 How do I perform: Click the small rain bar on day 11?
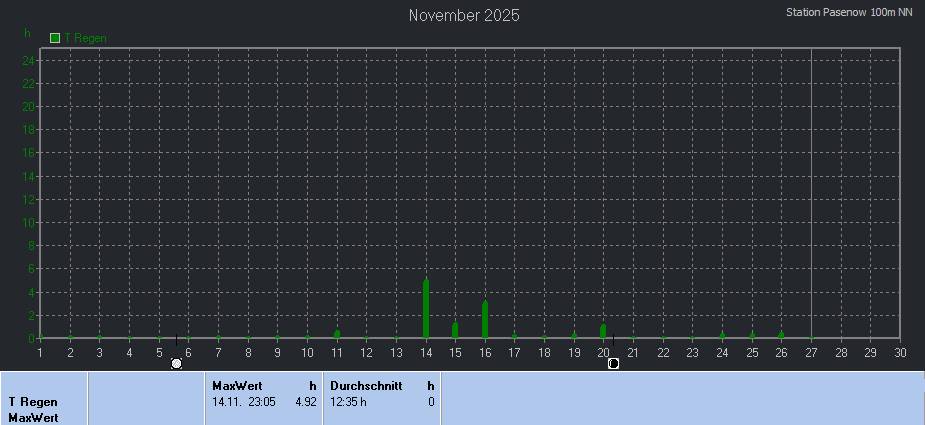[x=337, y=334]
